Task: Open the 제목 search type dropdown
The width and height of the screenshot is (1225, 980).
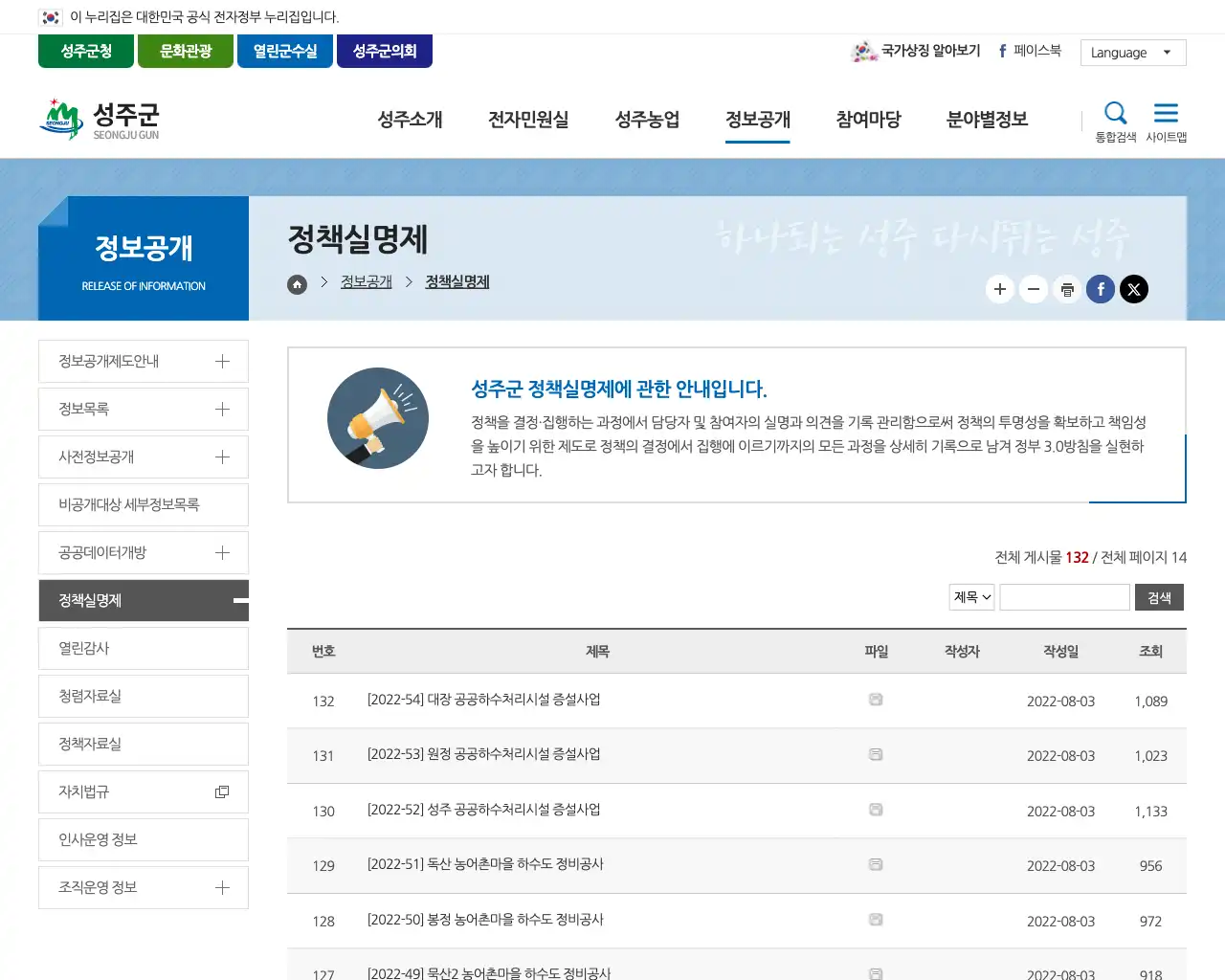Action: click(971, 597)
